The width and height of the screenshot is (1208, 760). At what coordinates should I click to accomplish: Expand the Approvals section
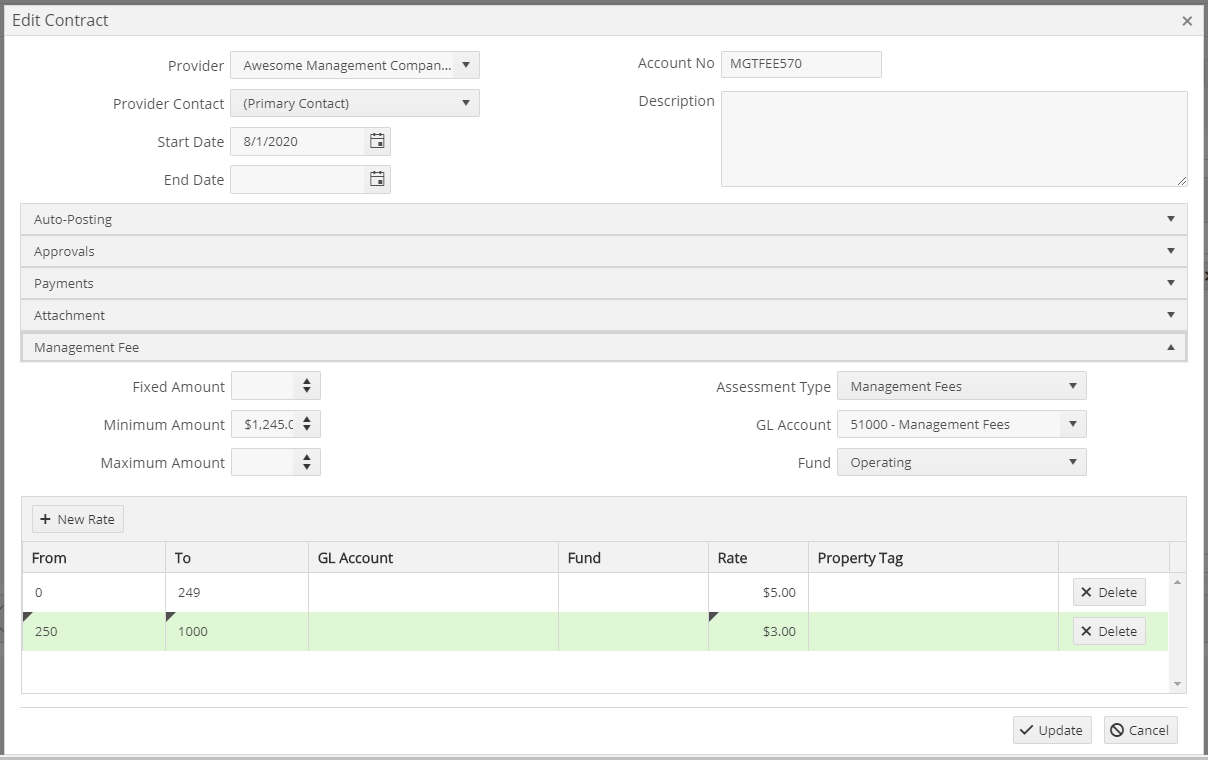pos(603,251)
